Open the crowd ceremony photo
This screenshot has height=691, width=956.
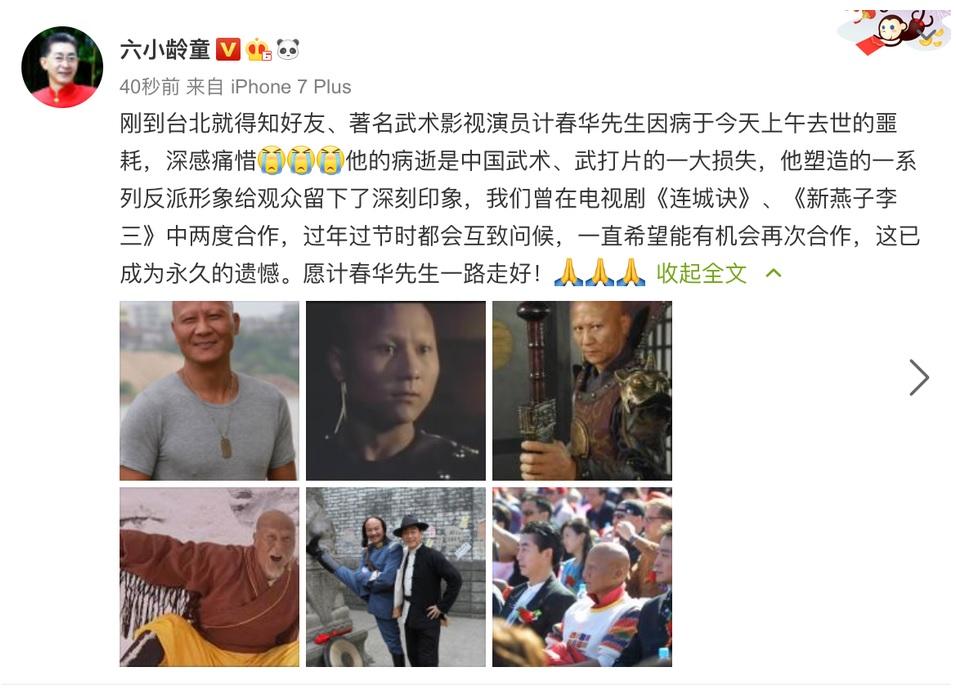coord(582,577)
